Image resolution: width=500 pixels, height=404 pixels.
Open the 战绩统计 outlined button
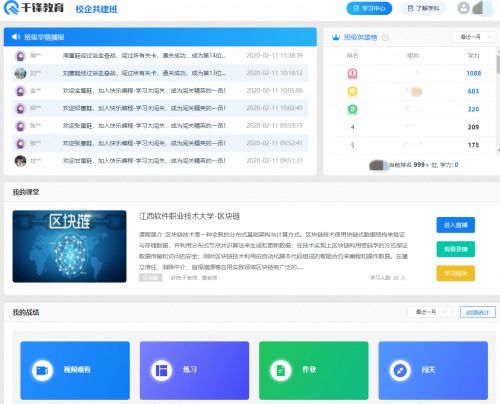point(478,312)
